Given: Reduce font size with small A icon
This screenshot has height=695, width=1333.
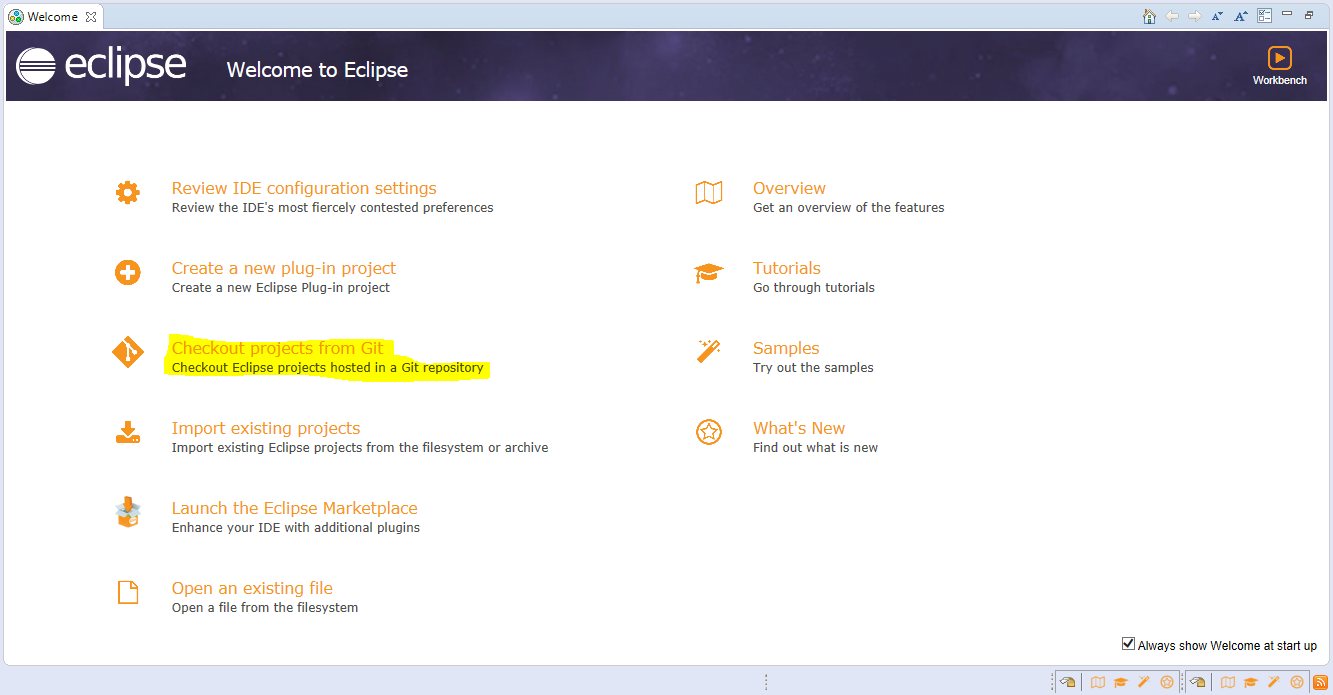Looking at the screenshot, I should [1217, 17].
